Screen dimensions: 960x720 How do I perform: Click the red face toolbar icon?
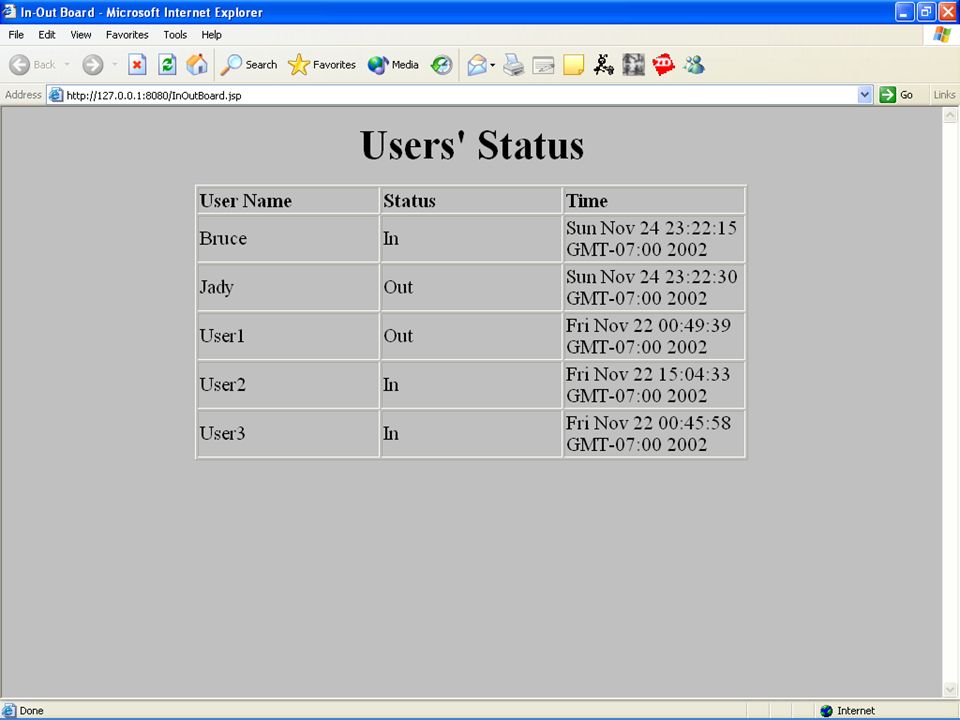click(x=663, y=64)
